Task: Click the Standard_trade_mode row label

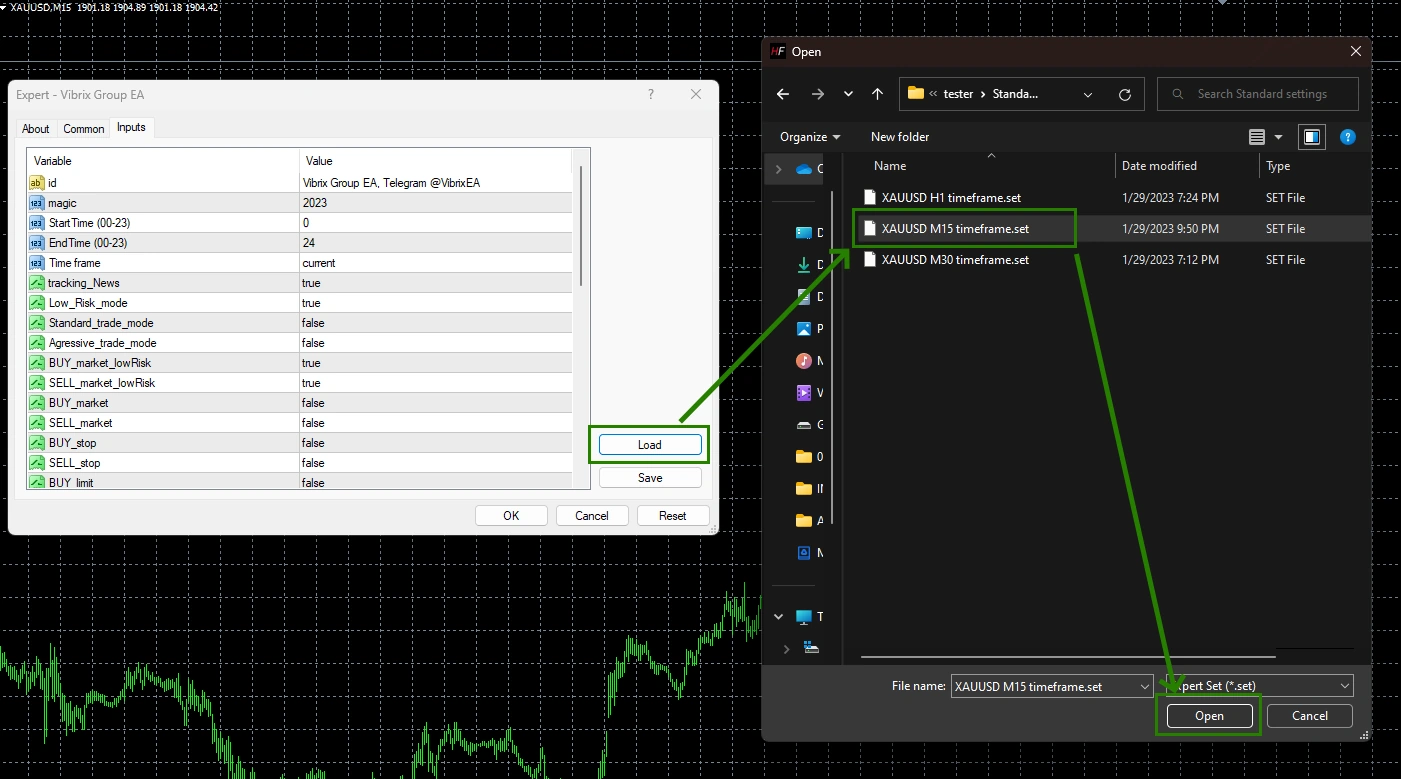Action: pos(101,323)
